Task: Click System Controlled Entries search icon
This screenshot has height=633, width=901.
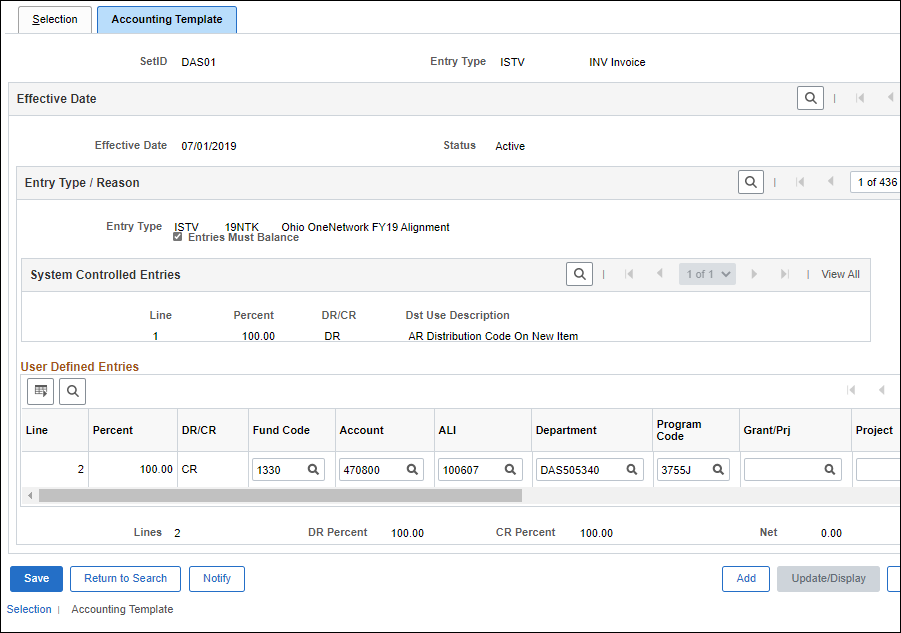Action: pos(579,274)
